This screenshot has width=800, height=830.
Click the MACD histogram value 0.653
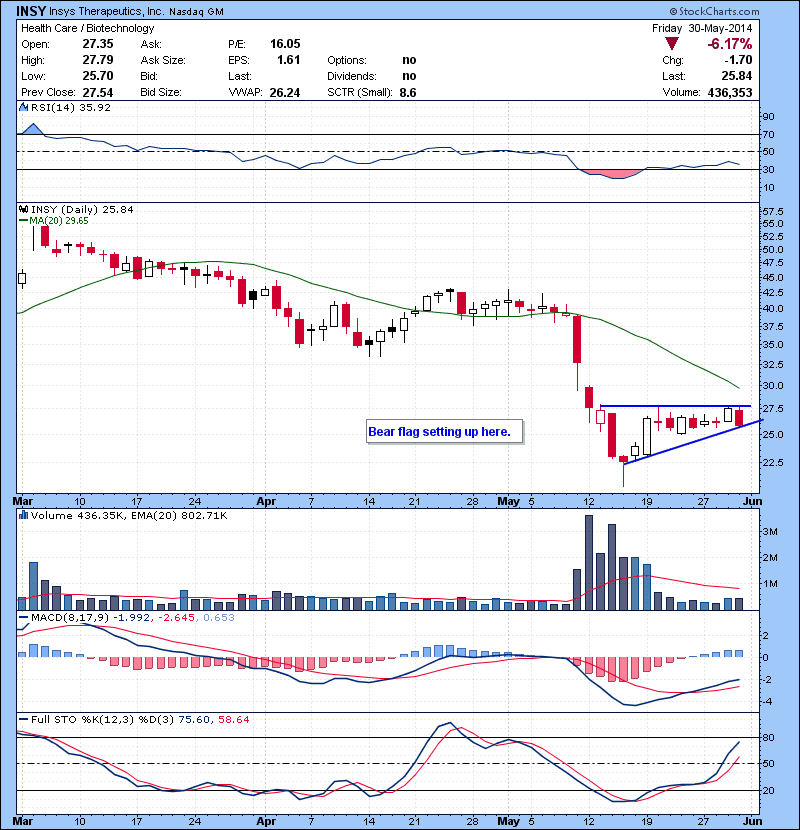(219, 618)
